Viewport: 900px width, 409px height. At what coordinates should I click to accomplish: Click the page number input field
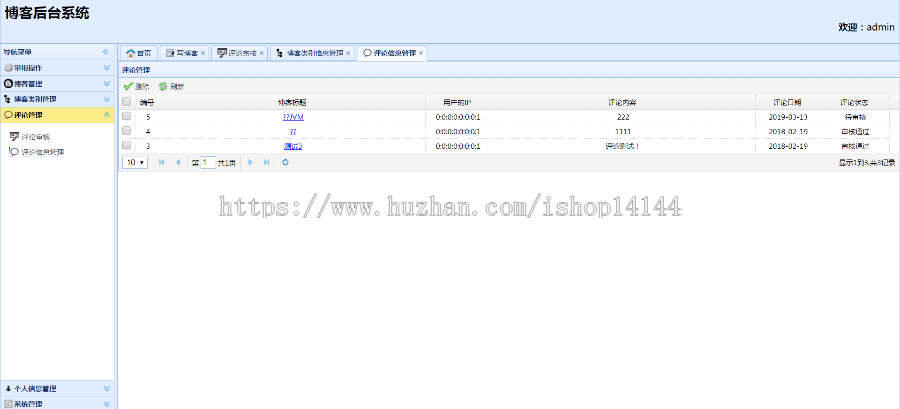pyautogui.click(x=208, y=162)
